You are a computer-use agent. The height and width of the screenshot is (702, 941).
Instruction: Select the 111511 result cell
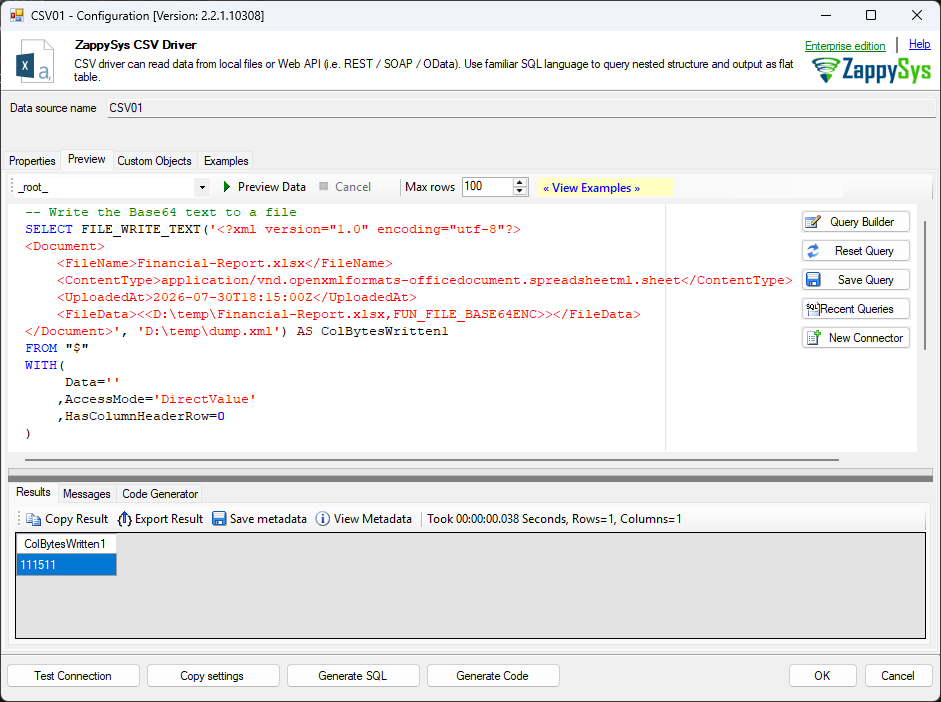pyautogui.click(x=66, y=565)
